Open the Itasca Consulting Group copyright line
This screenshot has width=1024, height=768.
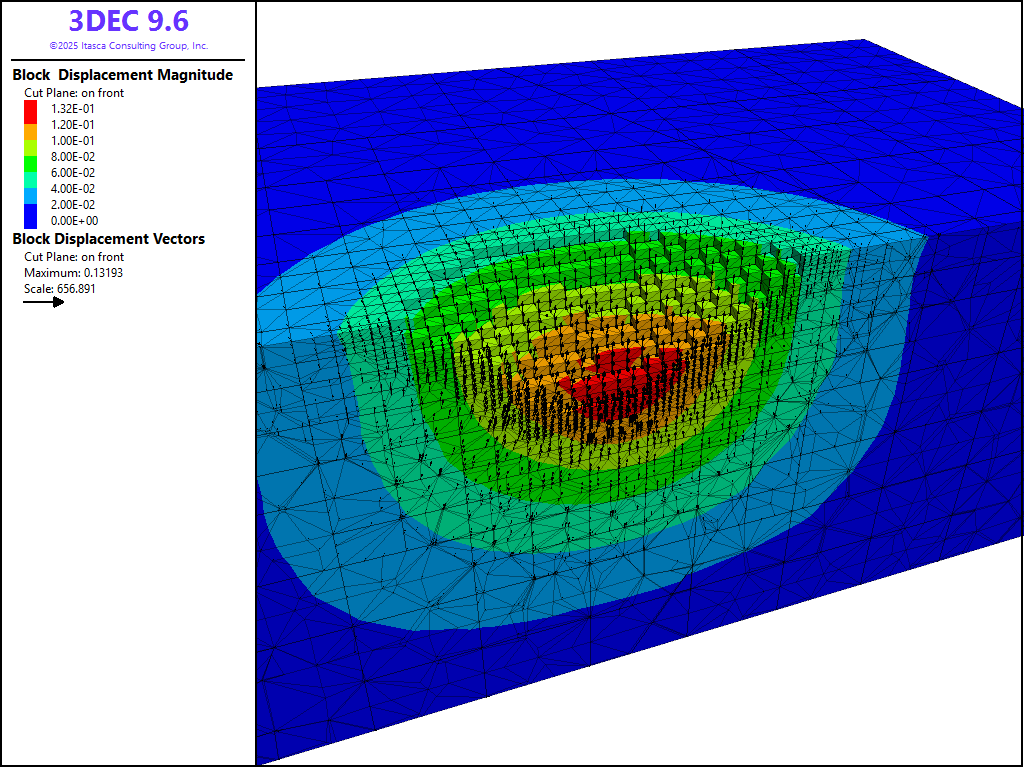128,46
